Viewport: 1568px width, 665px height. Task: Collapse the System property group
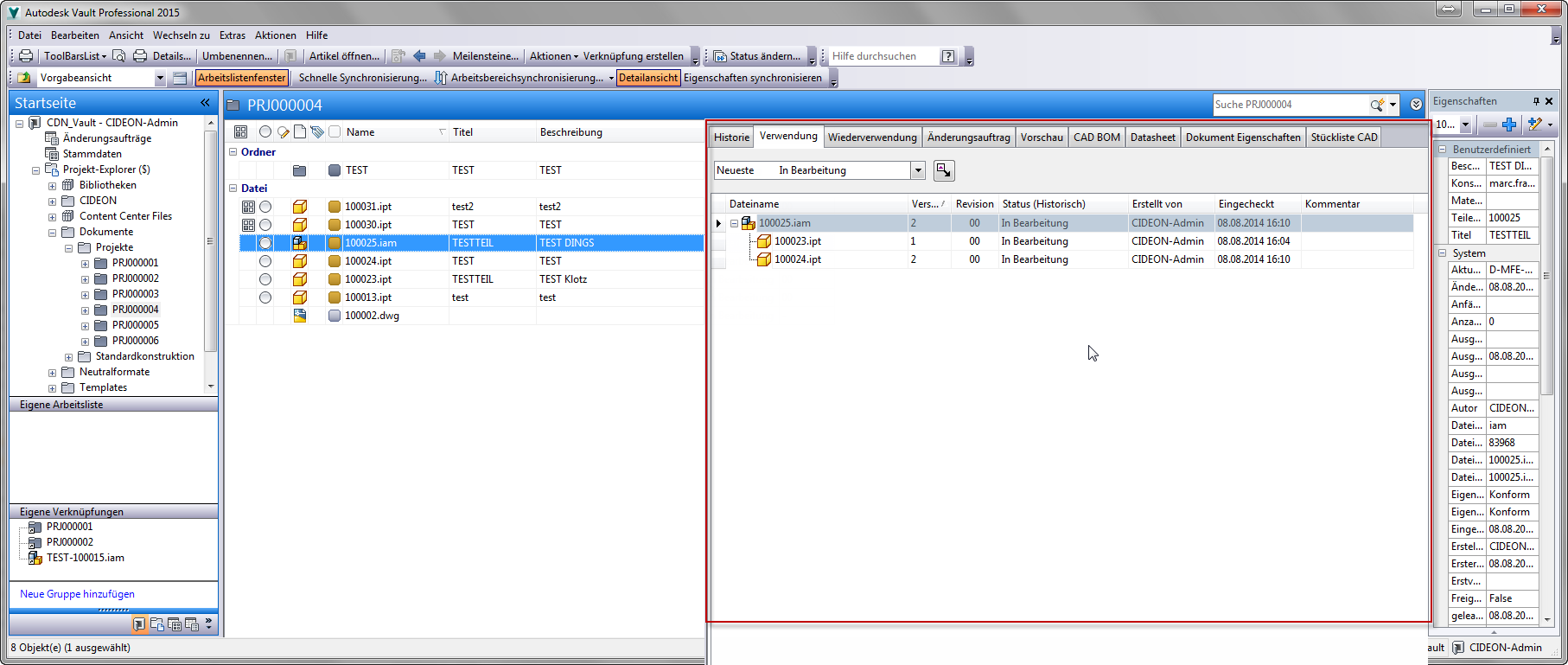click(1442, 253)
